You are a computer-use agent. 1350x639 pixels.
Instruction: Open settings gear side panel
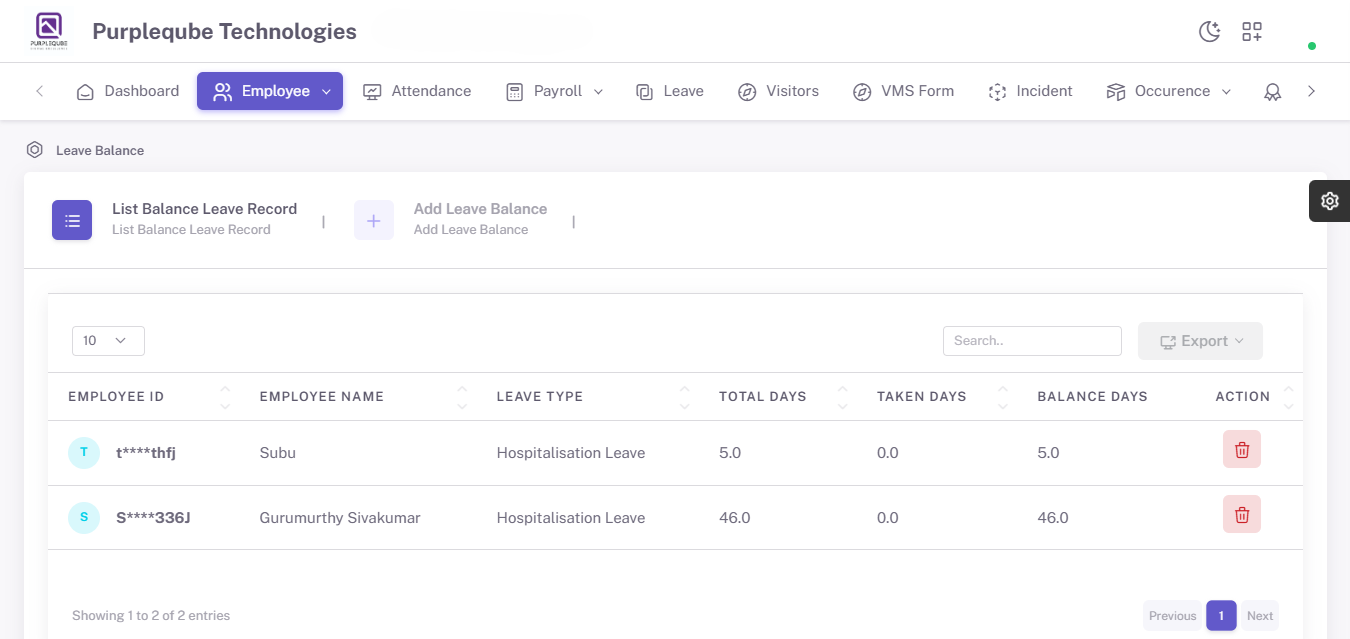(1329, 201)
